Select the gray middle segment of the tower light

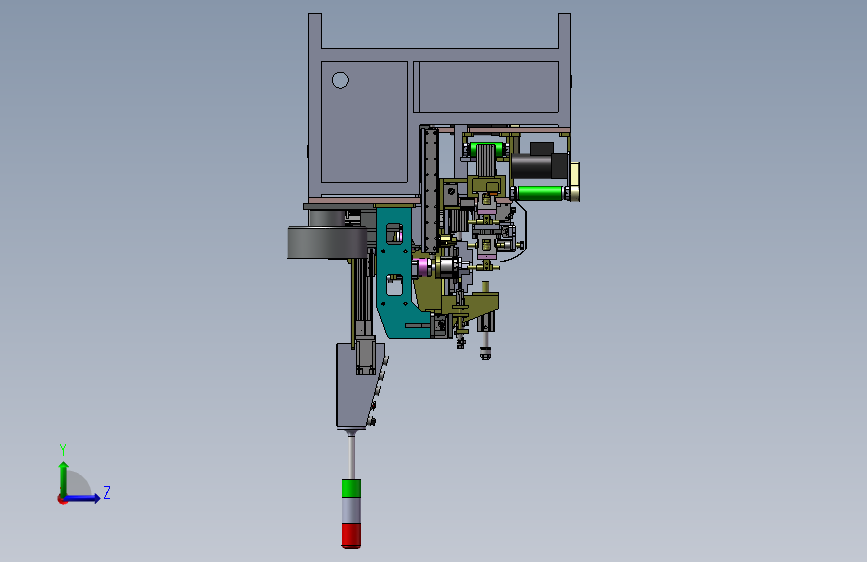tap(351, 511)
